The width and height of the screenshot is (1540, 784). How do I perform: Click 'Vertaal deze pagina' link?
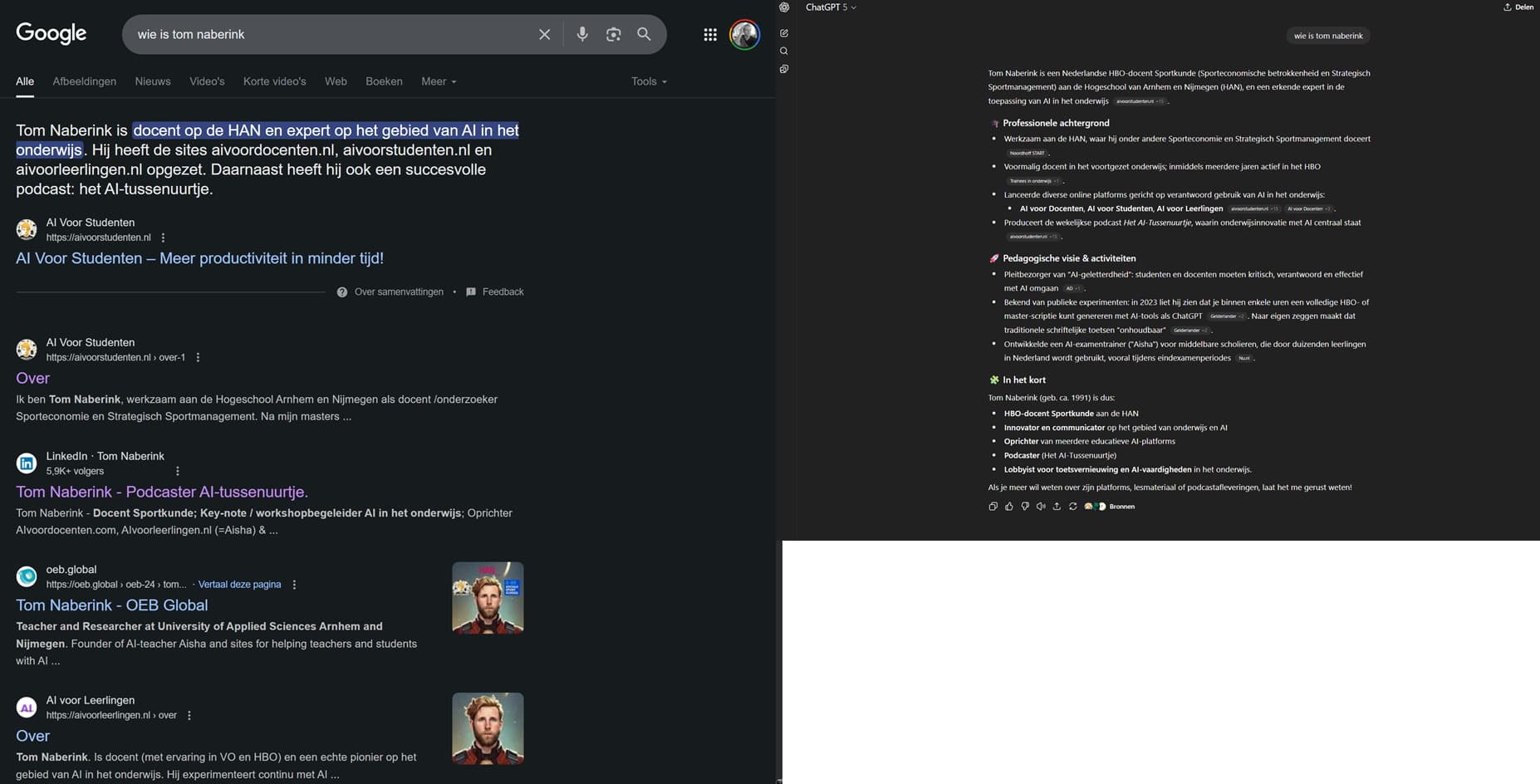coord(239,585)
